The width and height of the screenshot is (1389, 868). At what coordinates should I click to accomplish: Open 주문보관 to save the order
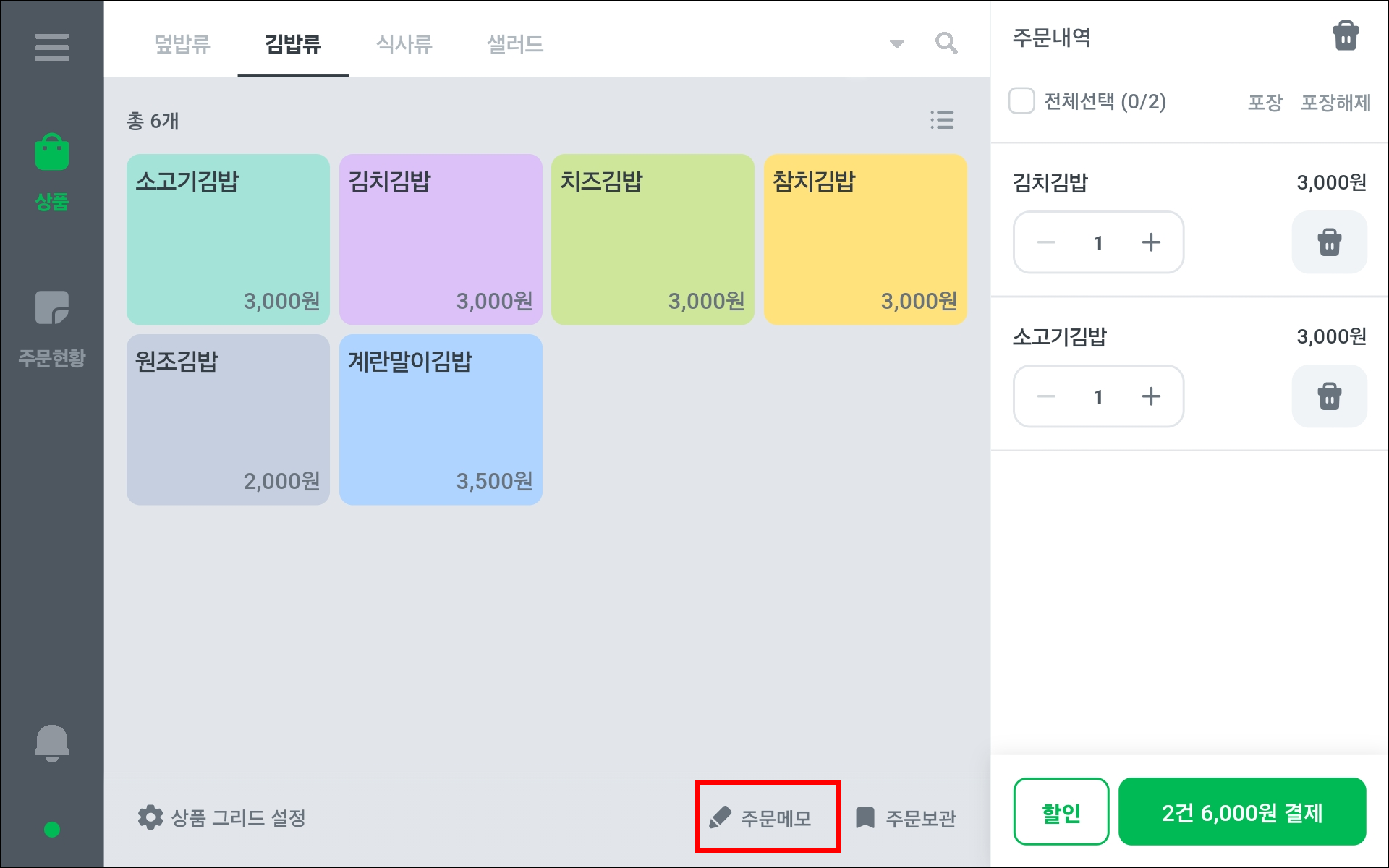(906, 818)
